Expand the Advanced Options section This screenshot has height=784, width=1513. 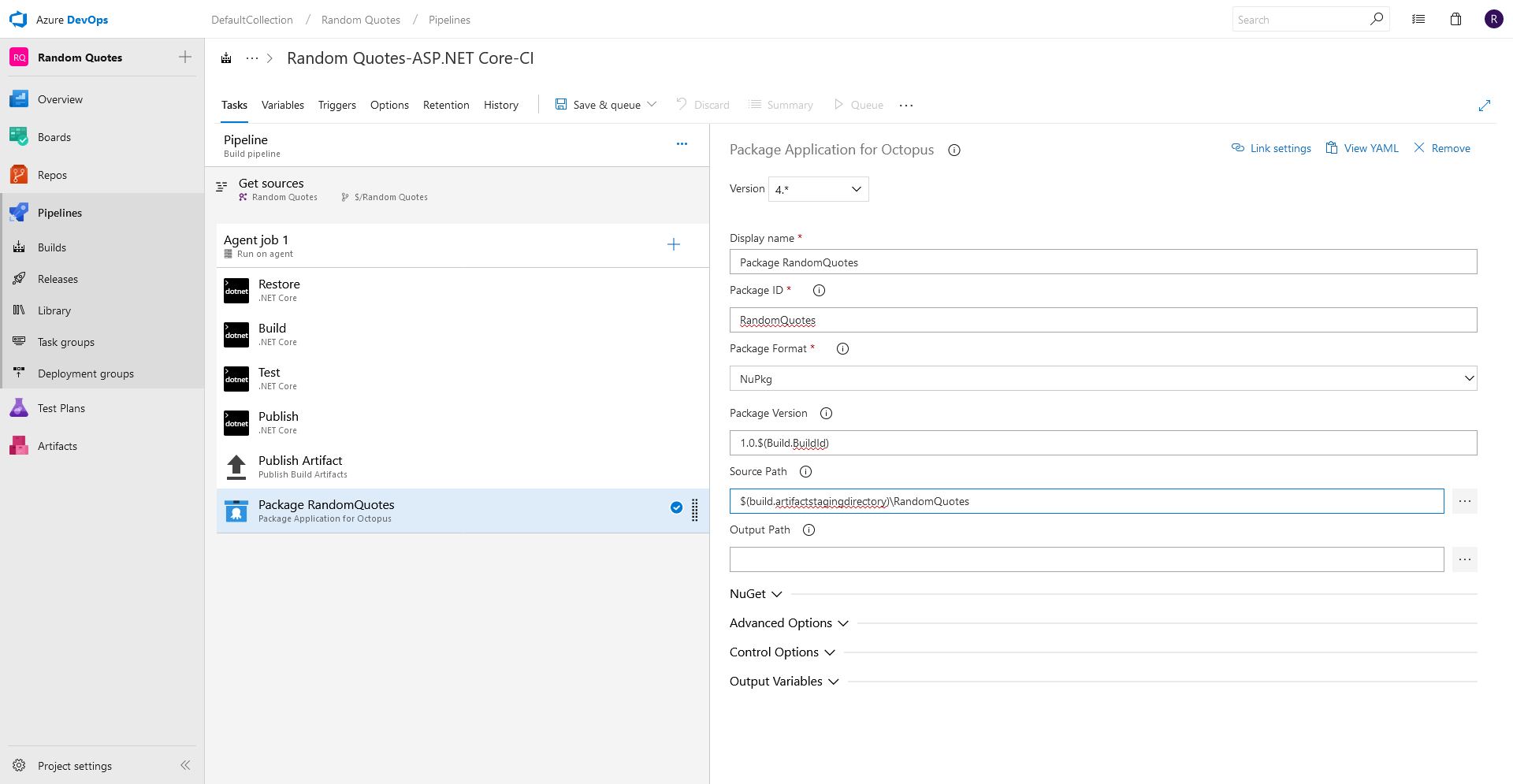(x=789, y=623)
